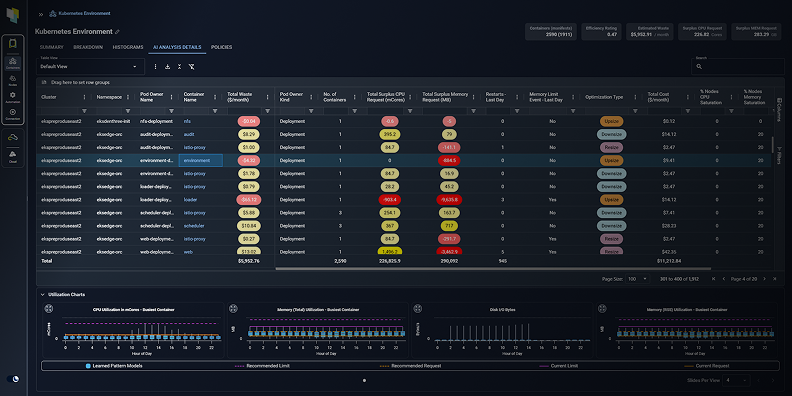Open the Nodes sidebar section

[x=13, y=80]
